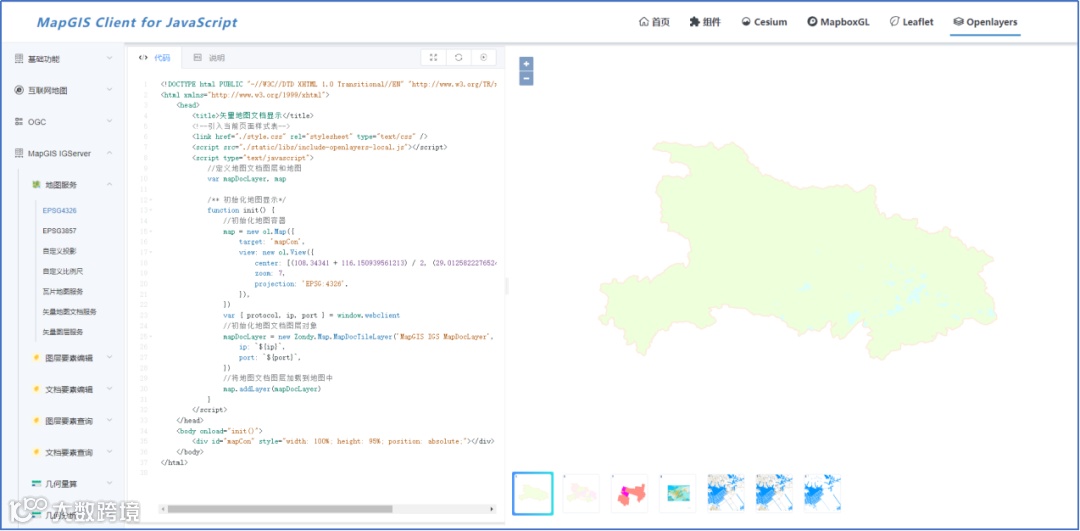Image resolution: width=1080 pixels, height=531 pixels.
Task: Open the 说明 description tab
Action: (x=209, y=58)
